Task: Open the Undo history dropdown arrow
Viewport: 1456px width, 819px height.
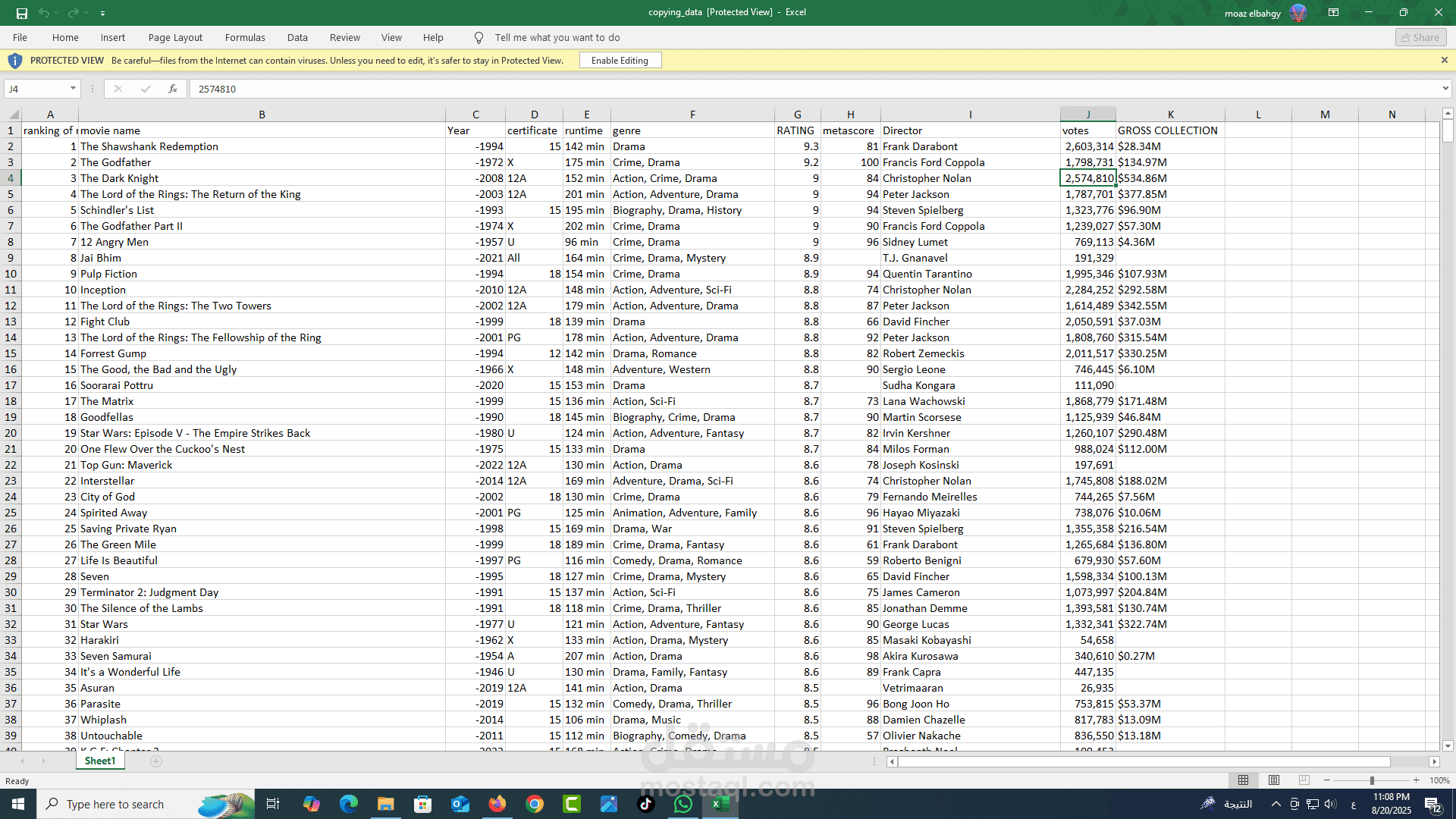Action: point(57,13)
